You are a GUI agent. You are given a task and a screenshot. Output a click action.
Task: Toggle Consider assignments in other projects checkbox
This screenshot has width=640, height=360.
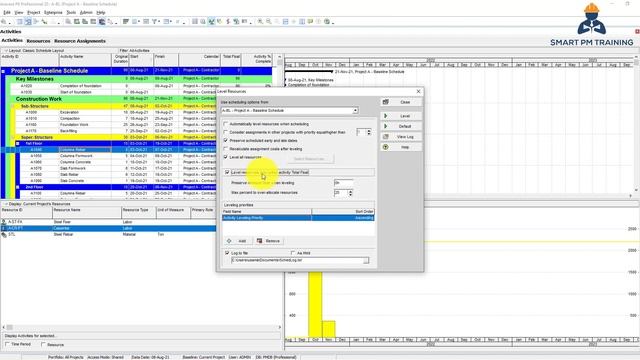pos(226,132)
